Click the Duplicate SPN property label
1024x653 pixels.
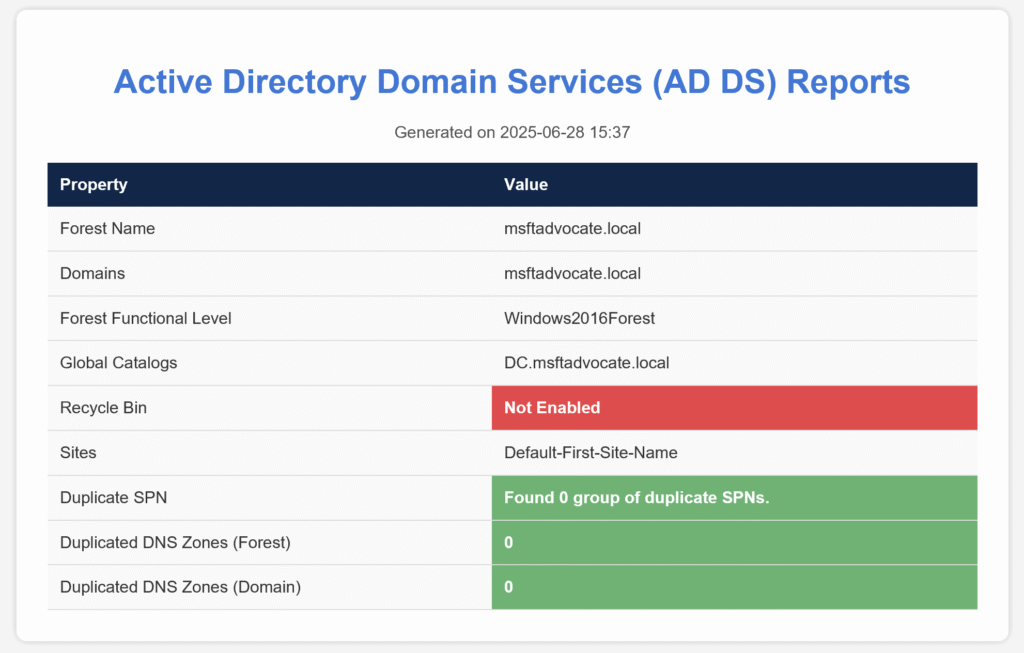point(108,498)
